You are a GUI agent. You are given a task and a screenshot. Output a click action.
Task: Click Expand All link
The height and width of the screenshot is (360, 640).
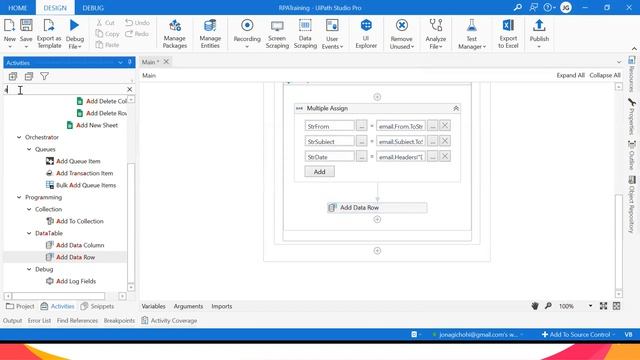point(570,75)
